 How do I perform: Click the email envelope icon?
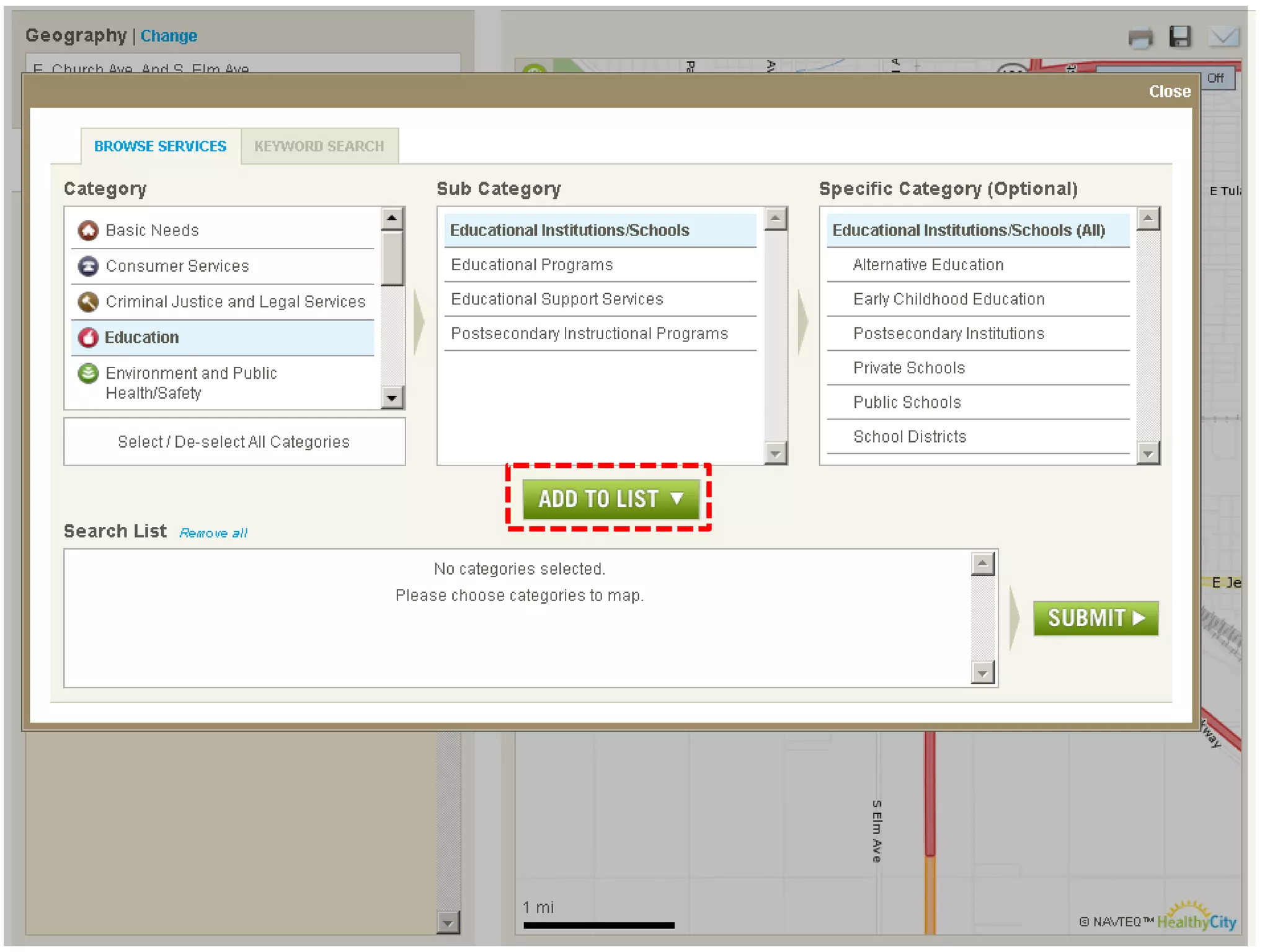pos(1223,37)
